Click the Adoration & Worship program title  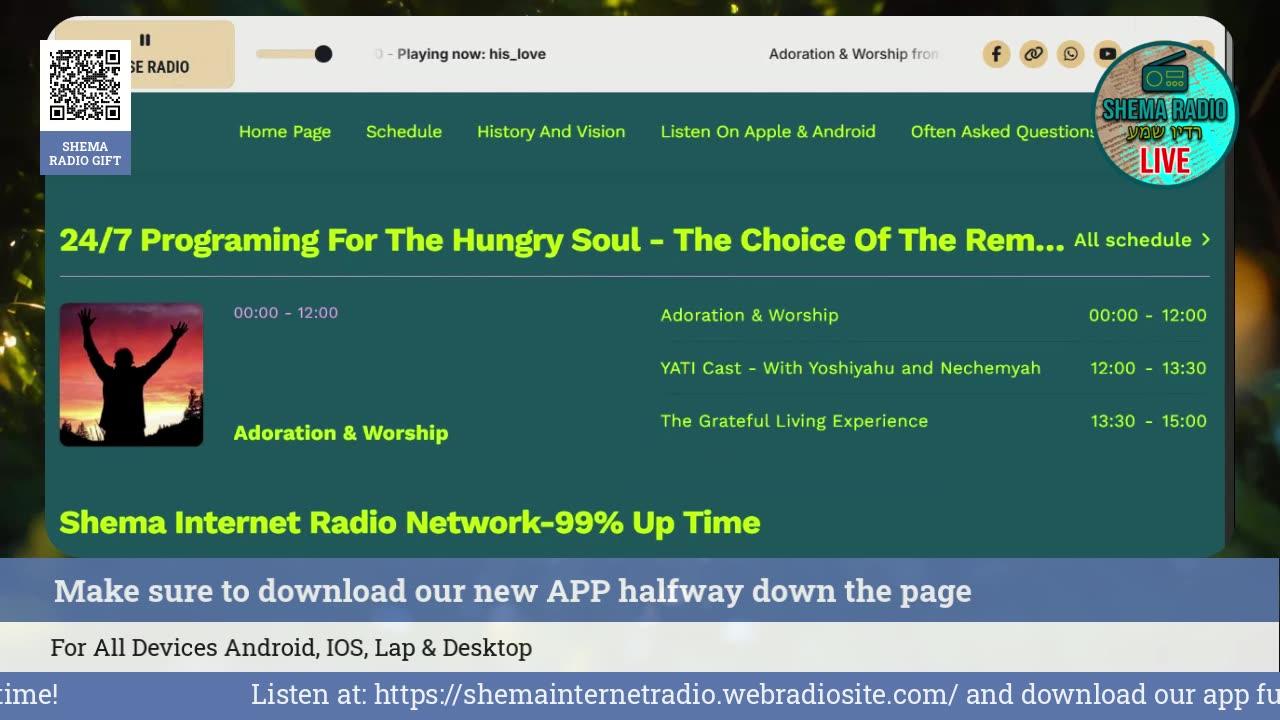341,433
